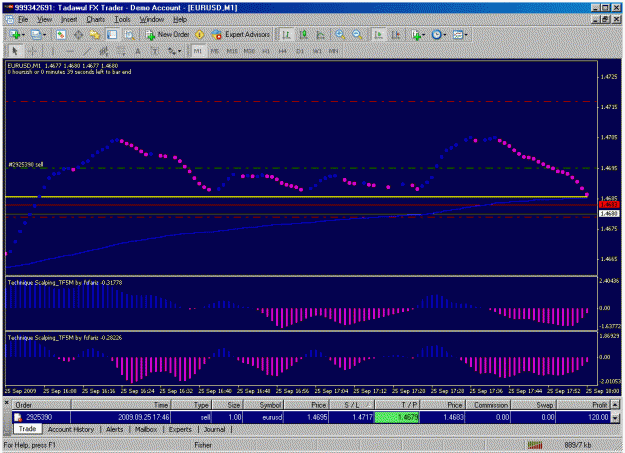Click the highlighted 1.4679 take profit cell
Image resolution: width=625 pixels, height=453 pixels.
click(x=397, y=418)
